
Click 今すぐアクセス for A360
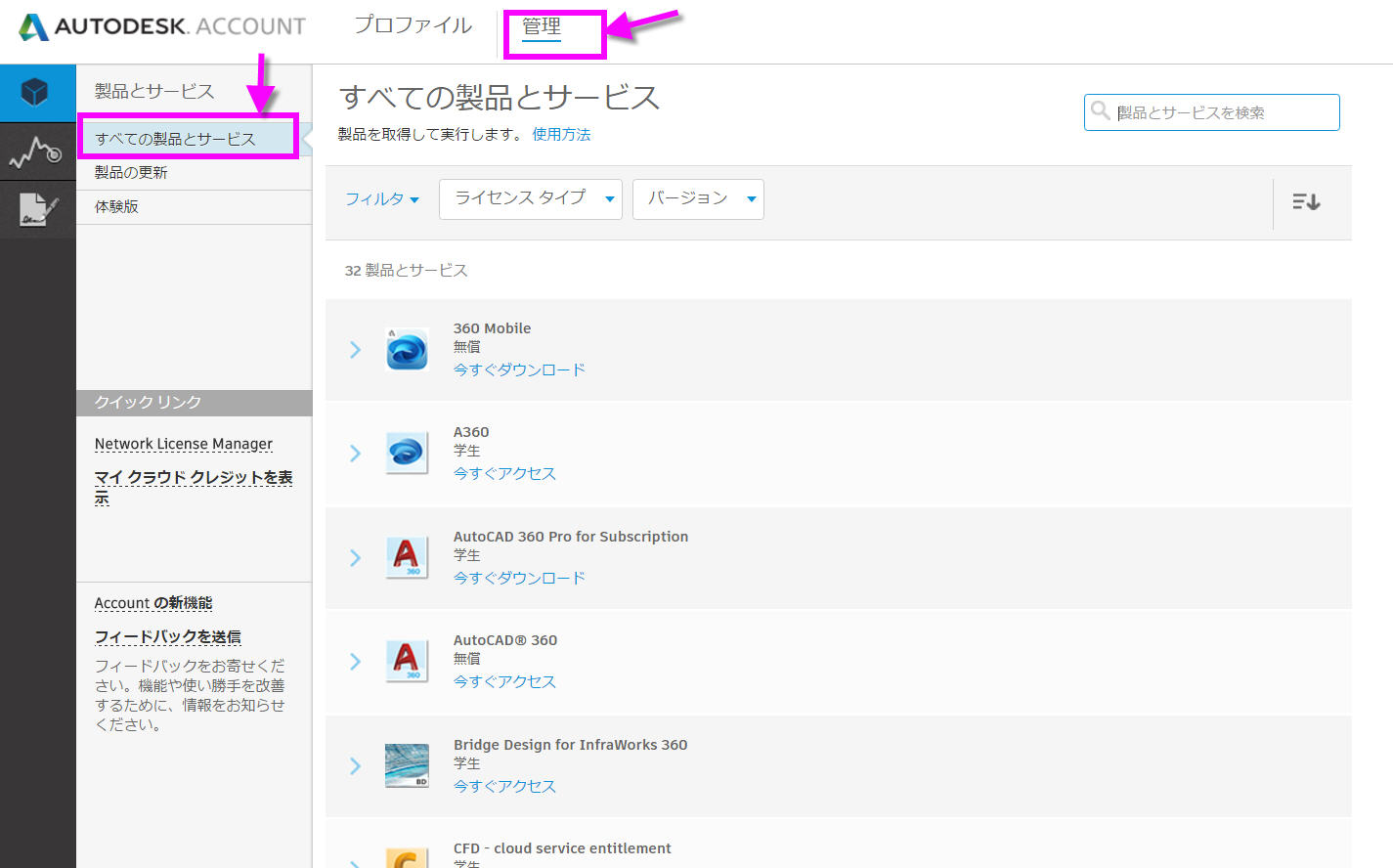click(504, 473)
